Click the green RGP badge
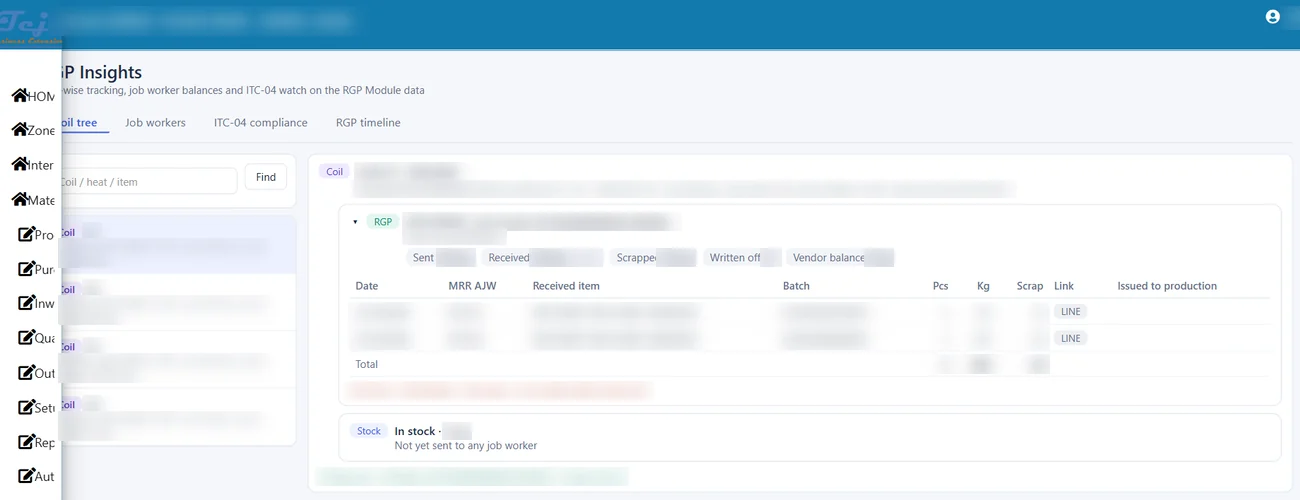This screenshot has height=500, width=1300. [383, 222]
